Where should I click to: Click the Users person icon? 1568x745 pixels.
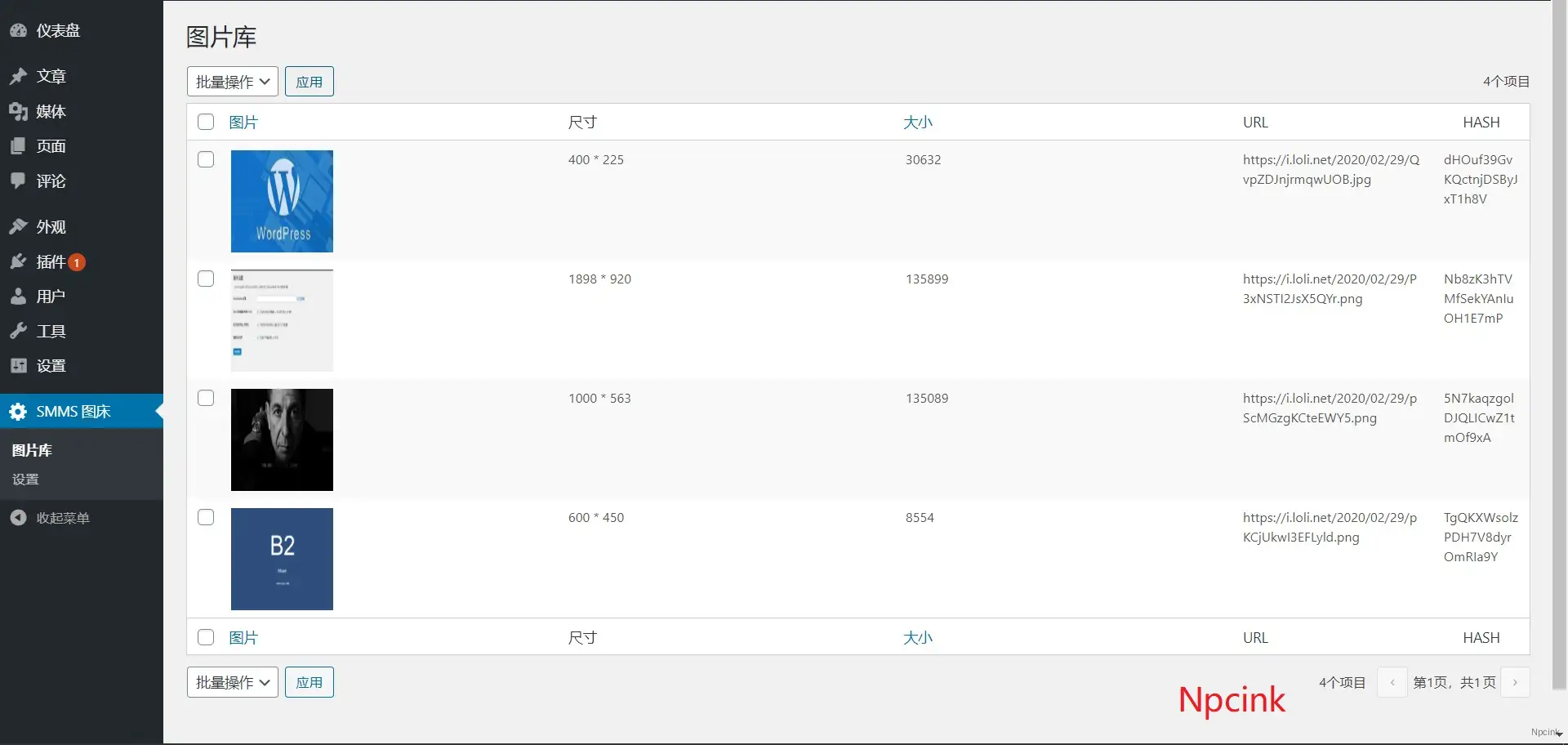pos(18,297)
